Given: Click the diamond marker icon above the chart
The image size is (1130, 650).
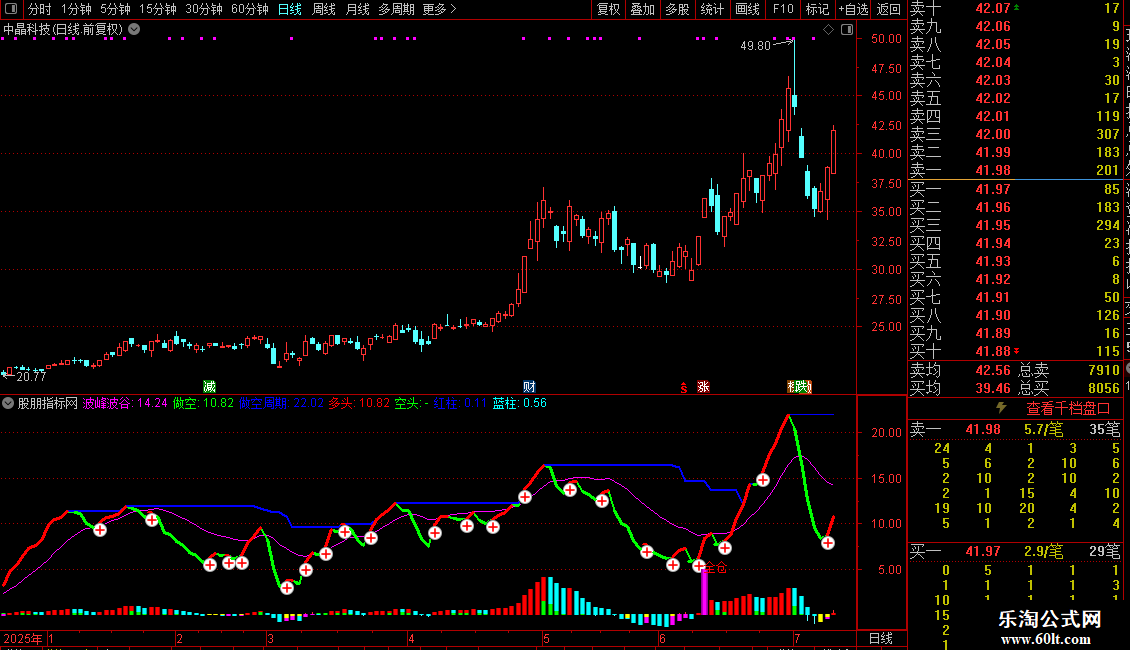Looking at the screenshot, I should pyautogui.click(x=829, y=30).
